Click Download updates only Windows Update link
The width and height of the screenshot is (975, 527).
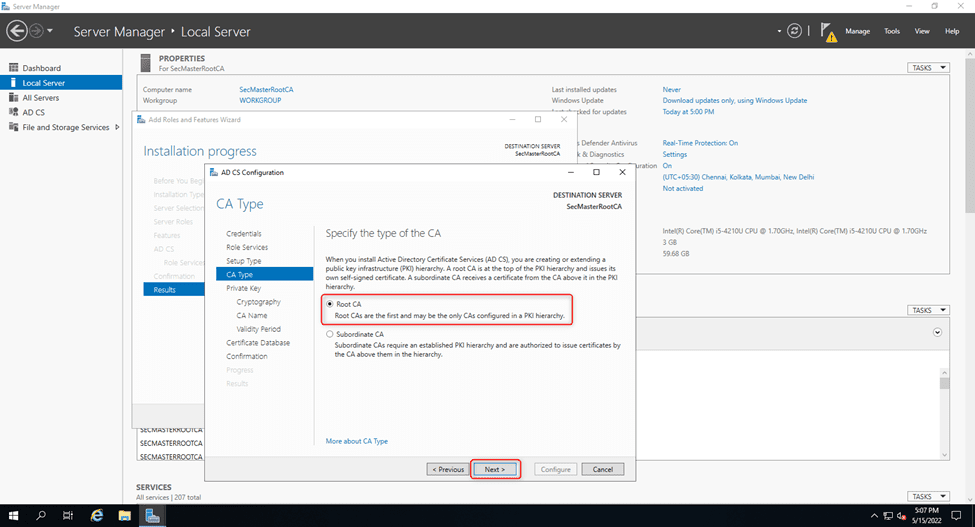(734, 101)
